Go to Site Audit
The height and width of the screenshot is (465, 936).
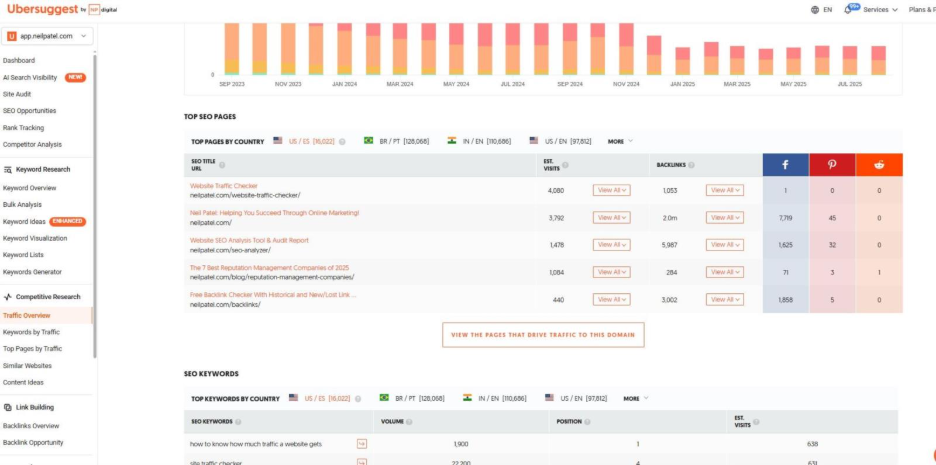coord(17,94)
